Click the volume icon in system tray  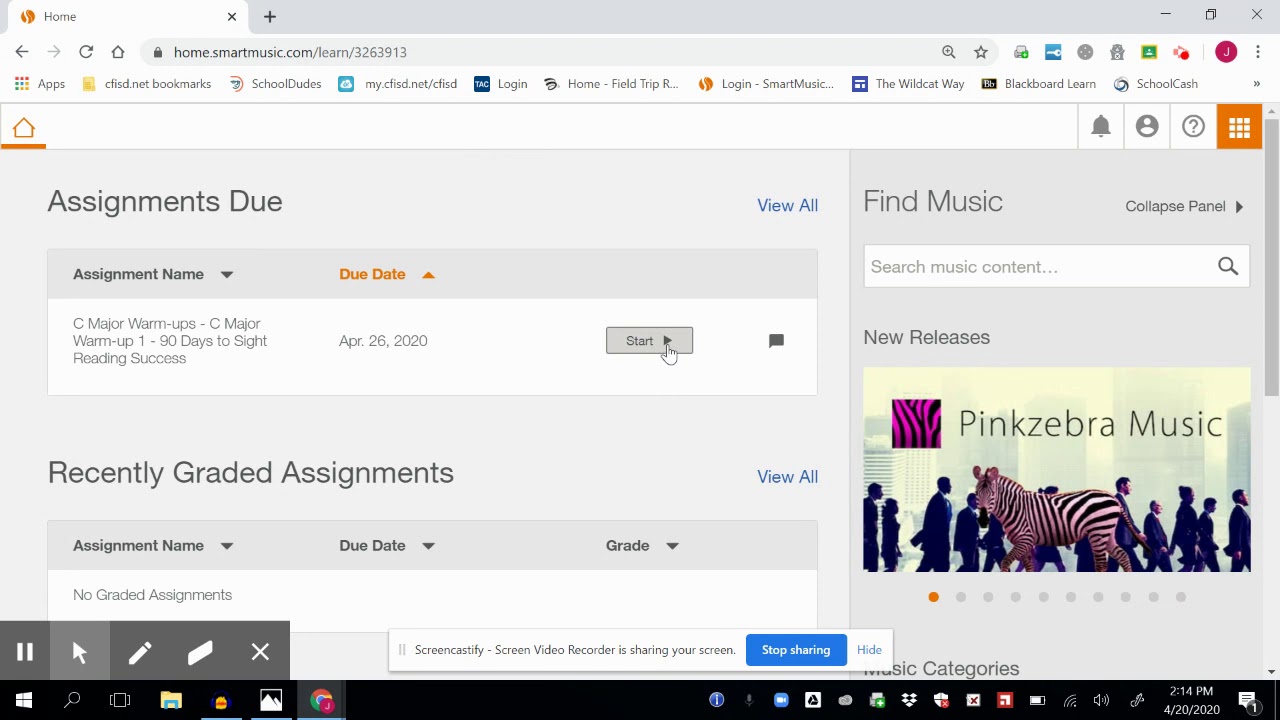(1101, 700)
